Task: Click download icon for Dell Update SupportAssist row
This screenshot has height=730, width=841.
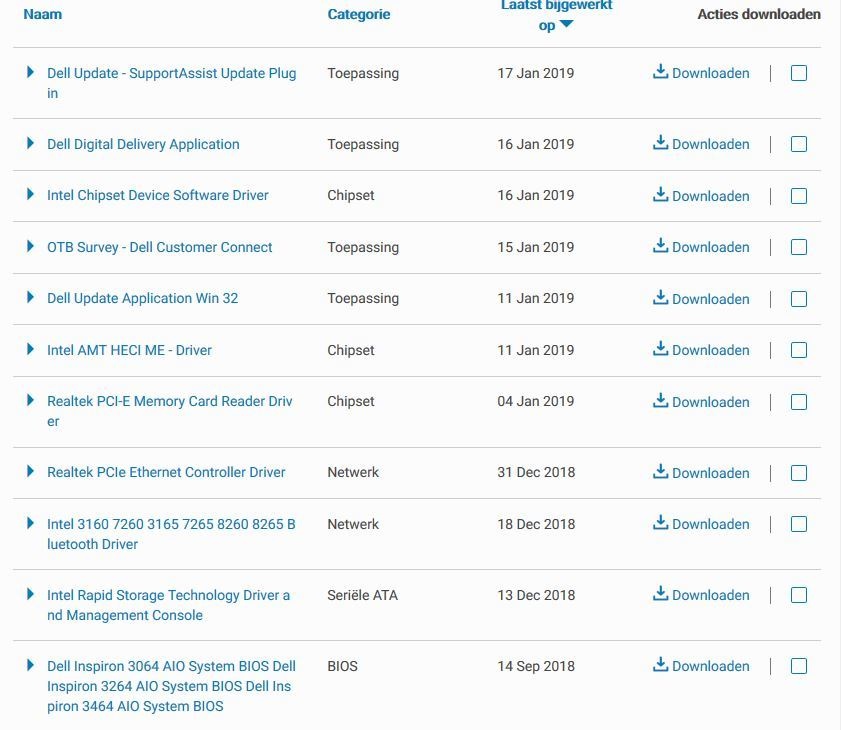Action: pos(660,72)
